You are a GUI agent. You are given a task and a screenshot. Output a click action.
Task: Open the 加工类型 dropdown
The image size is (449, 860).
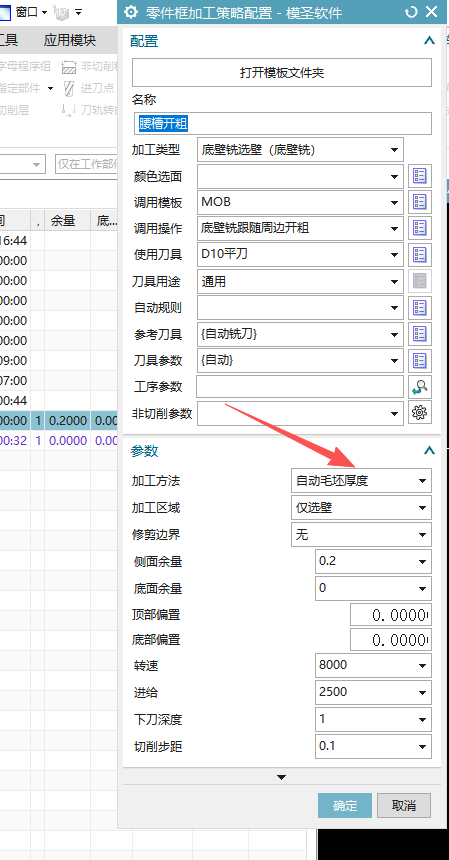pos(300,149)
